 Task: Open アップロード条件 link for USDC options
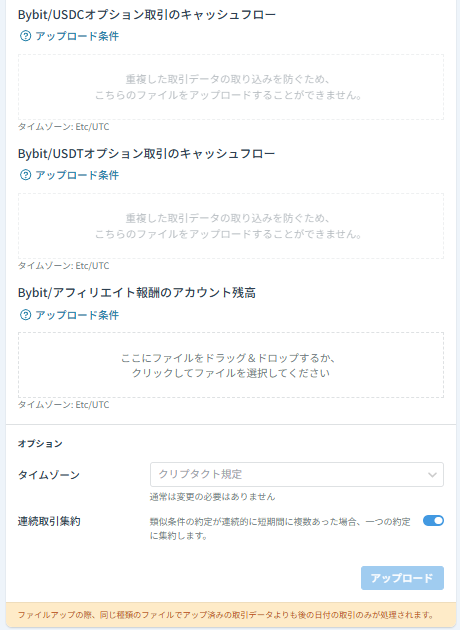pos(77,36)
